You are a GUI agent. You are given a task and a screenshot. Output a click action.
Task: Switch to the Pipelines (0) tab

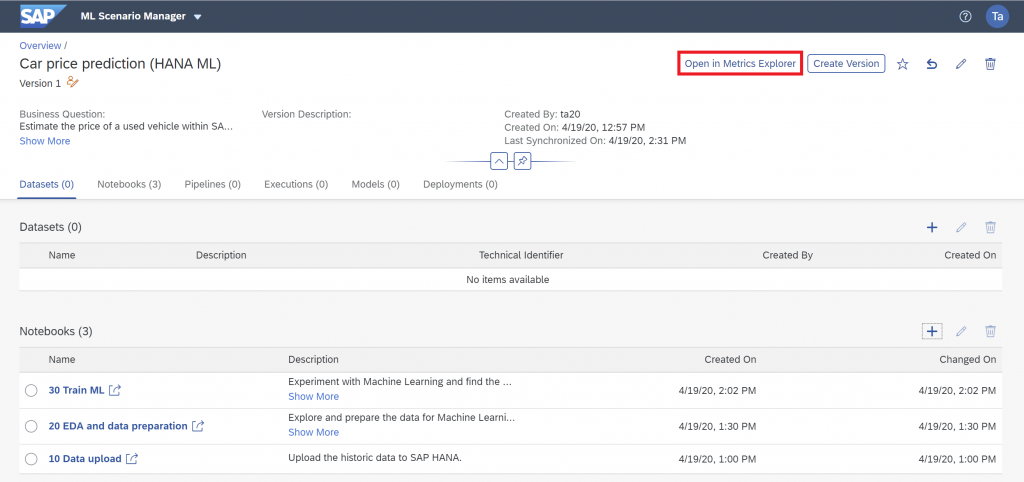click(213, 184)
